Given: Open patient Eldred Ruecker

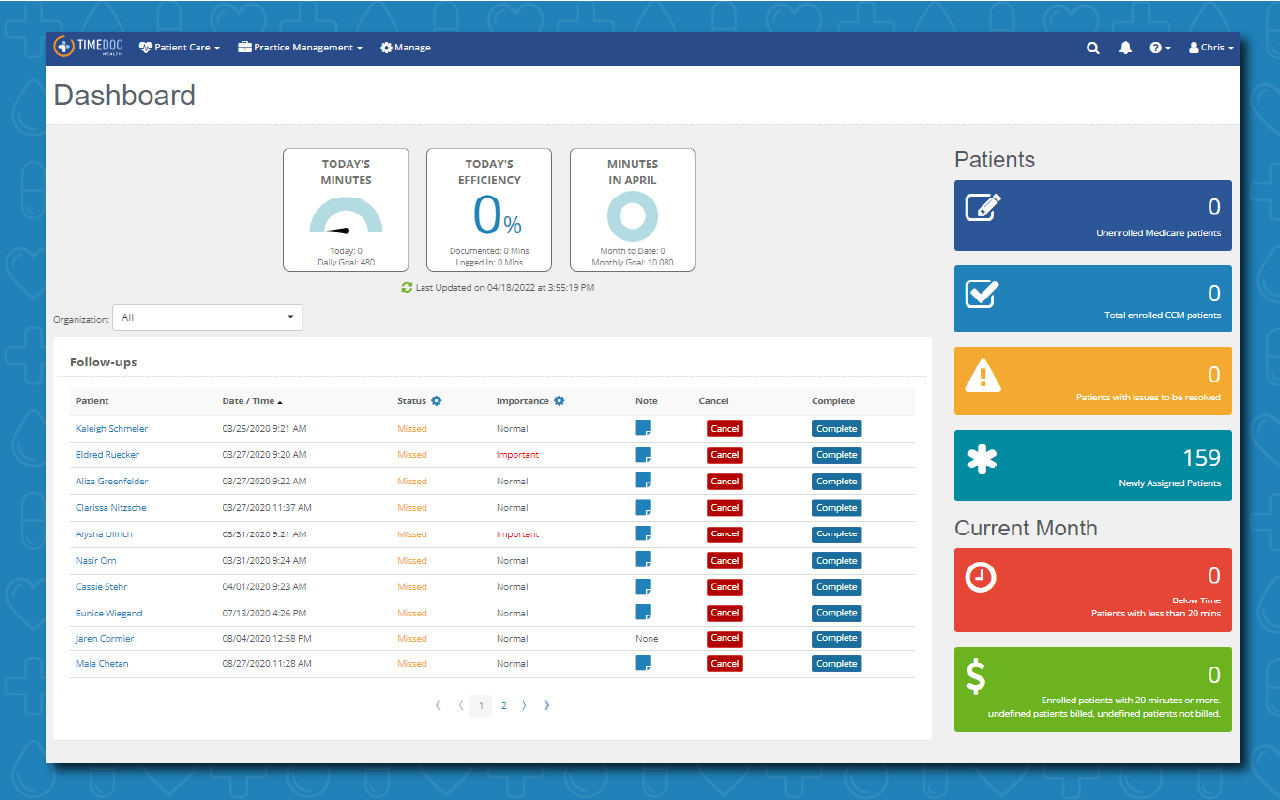Looking at the screenshot, I should point(107,454).
